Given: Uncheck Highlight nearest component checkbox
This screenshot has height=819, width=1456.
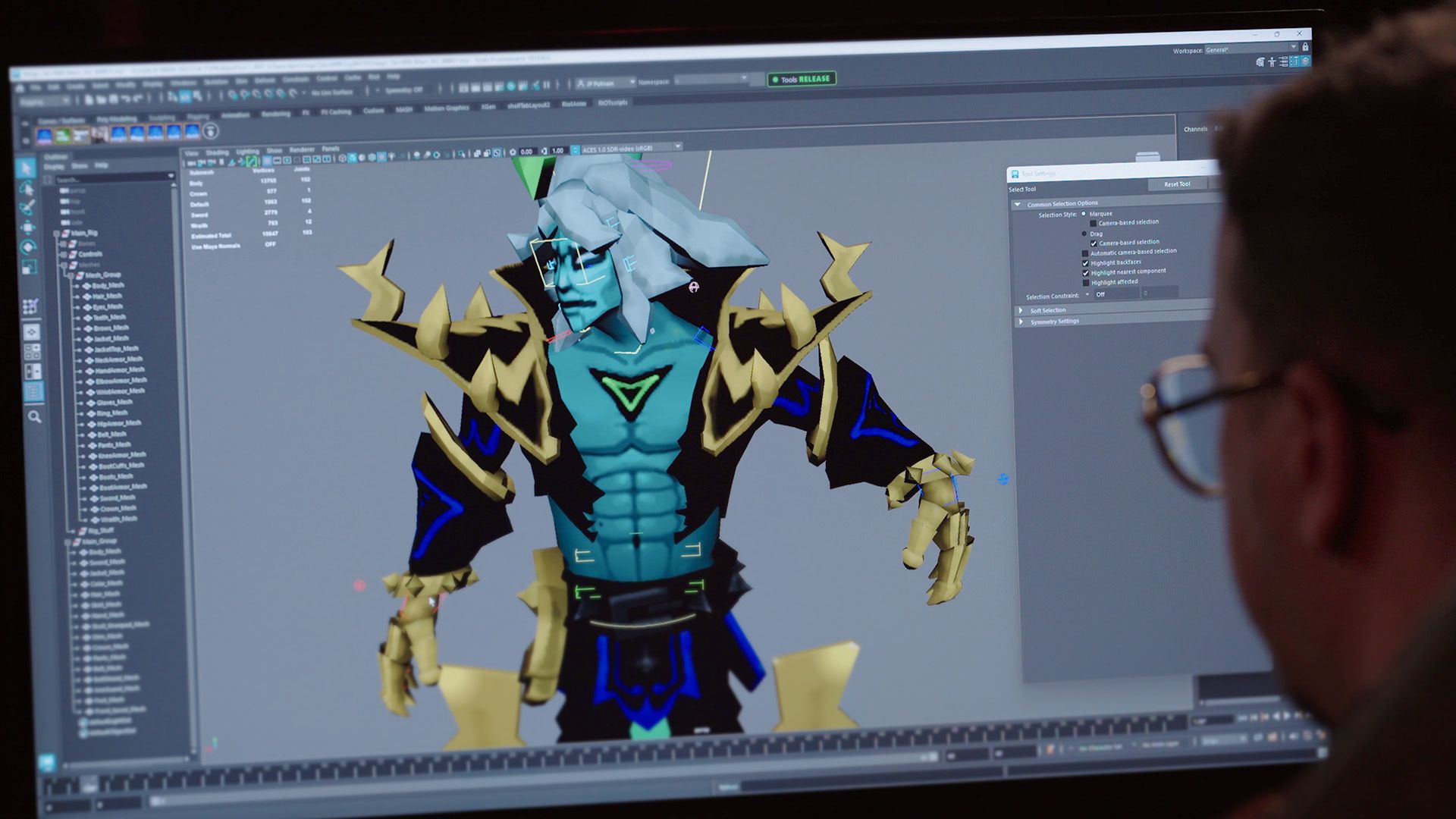Looking at the screenshot, I should (1085, 273).
